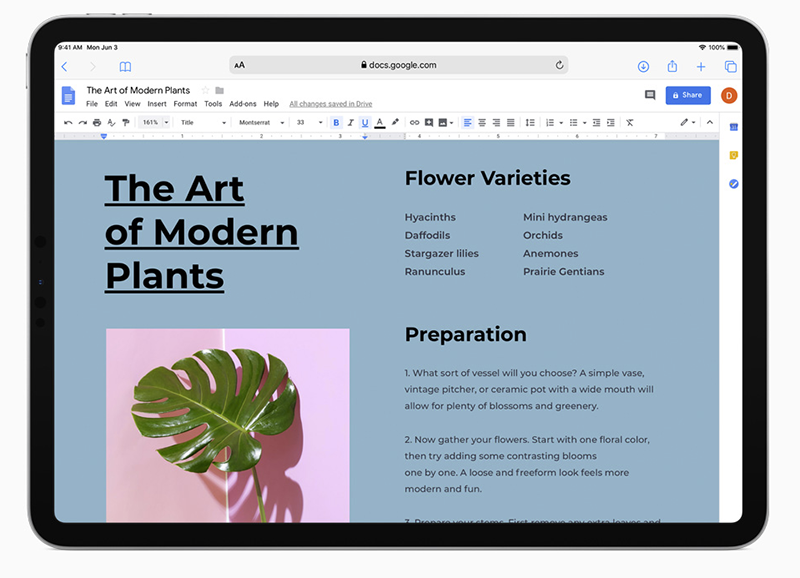This screenshot has height=578, width=800.
Task: Open the Format menu
Action: tap(185, 104)
